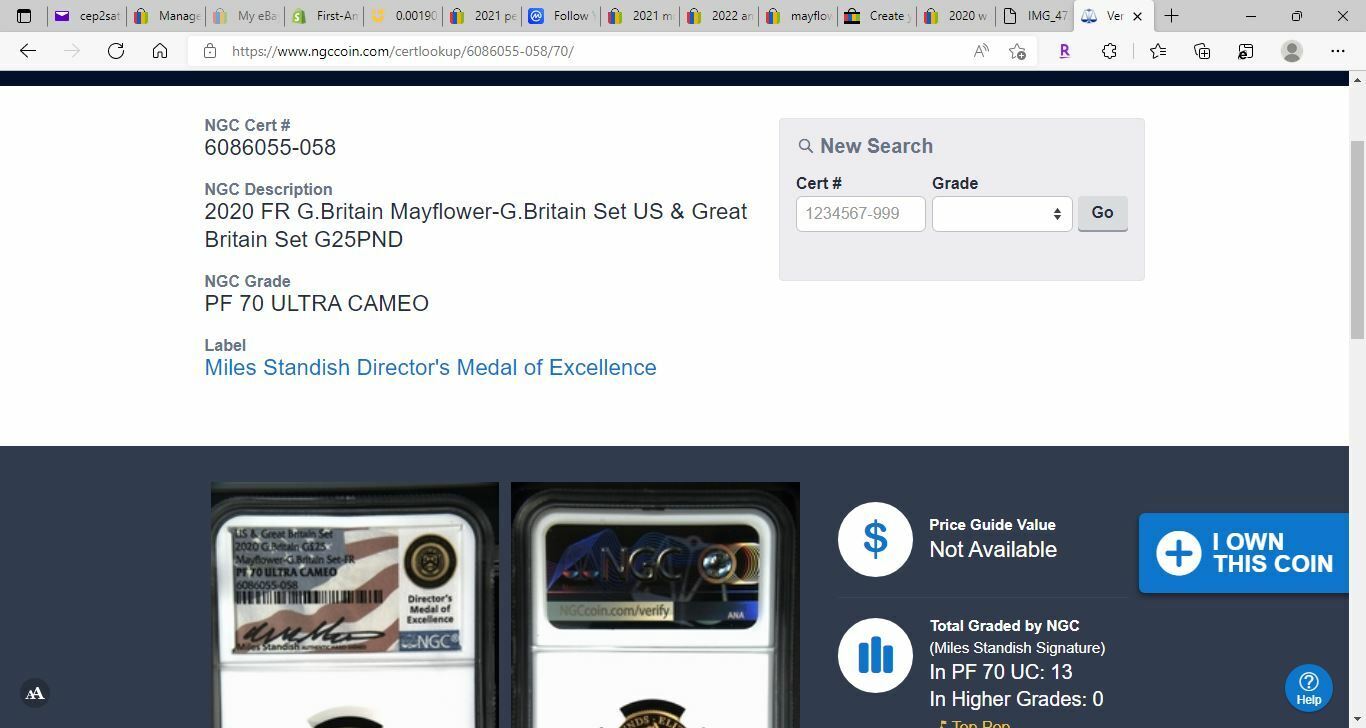View site information lock icon

[x=210, y=51]
